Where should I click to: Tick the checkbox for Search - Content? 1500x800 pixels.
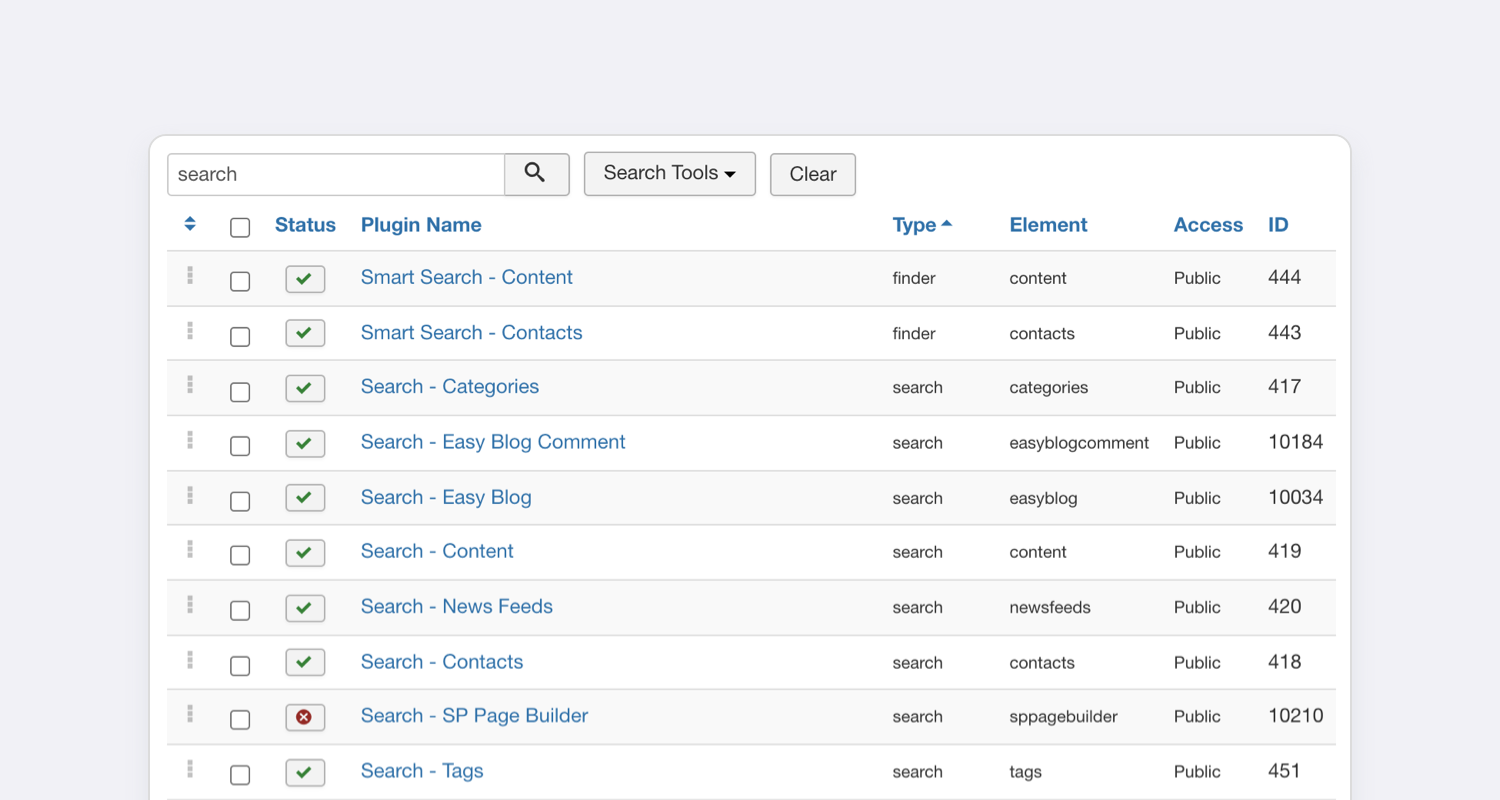[x=240, y=556]
